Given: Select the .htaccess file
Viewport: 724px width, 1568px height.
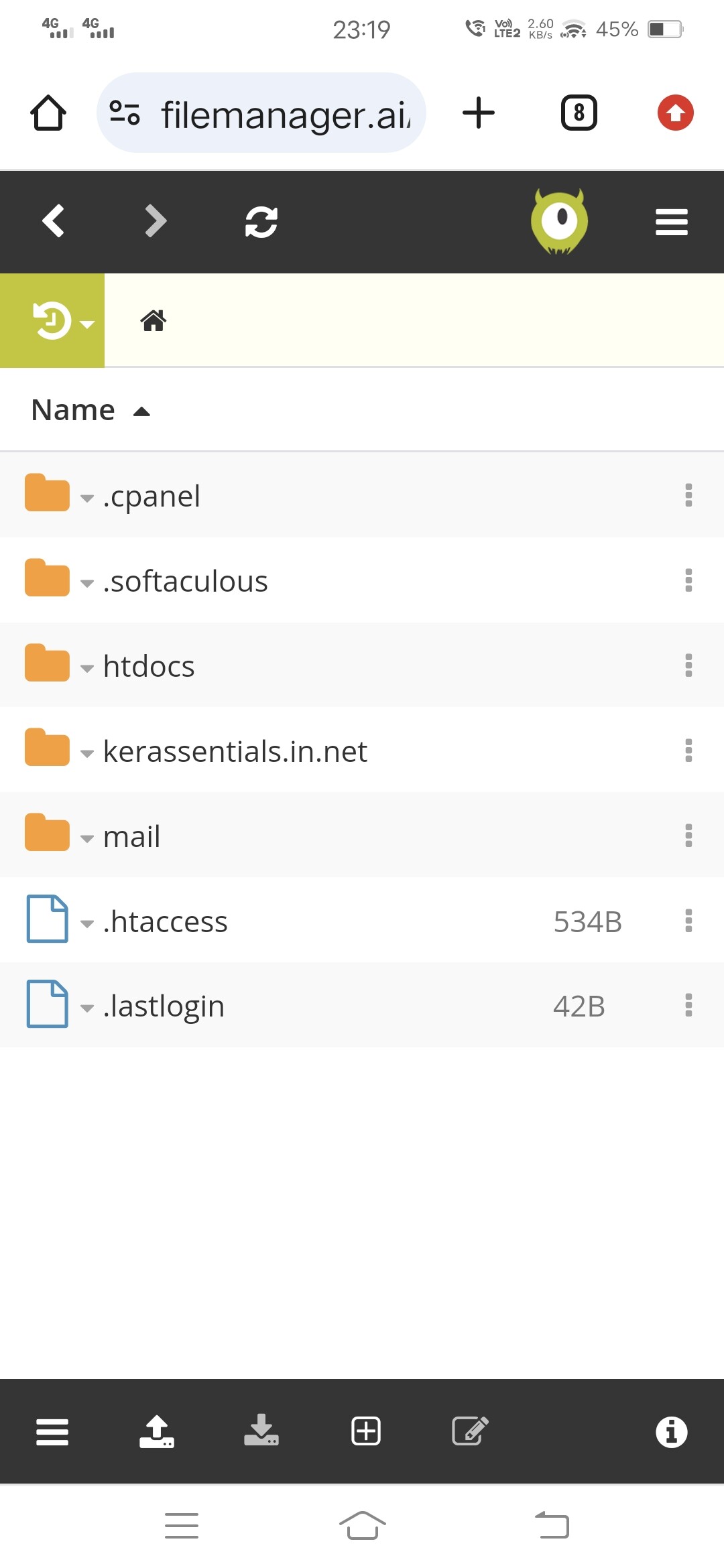Looking at the screenshot, I should point(166,921).
